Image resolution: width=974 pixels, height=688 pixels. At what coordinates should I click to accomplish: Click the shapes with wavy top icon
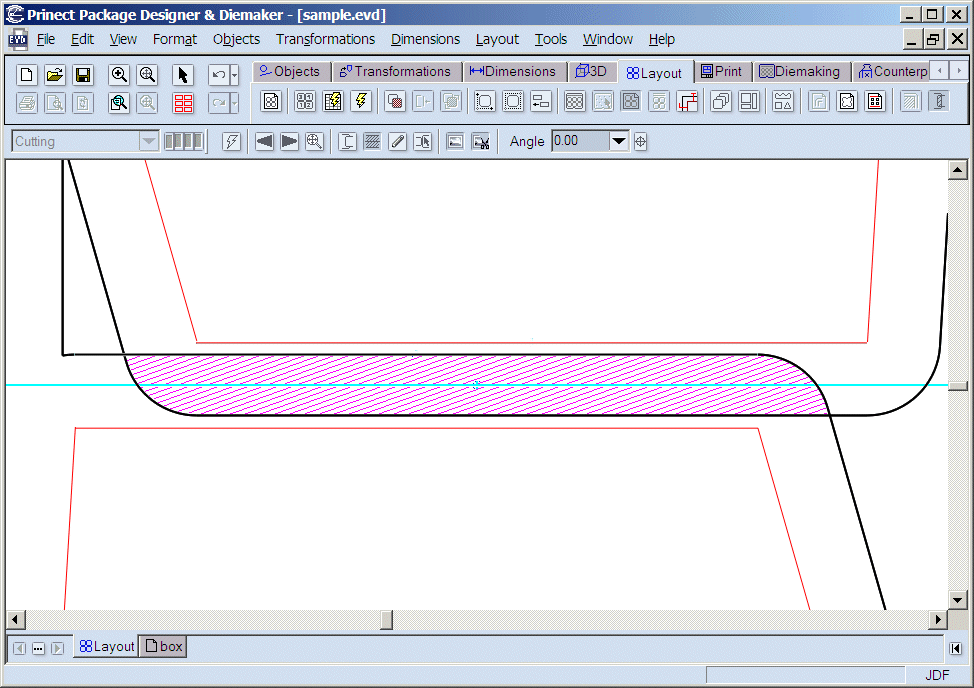pos(783,101)
